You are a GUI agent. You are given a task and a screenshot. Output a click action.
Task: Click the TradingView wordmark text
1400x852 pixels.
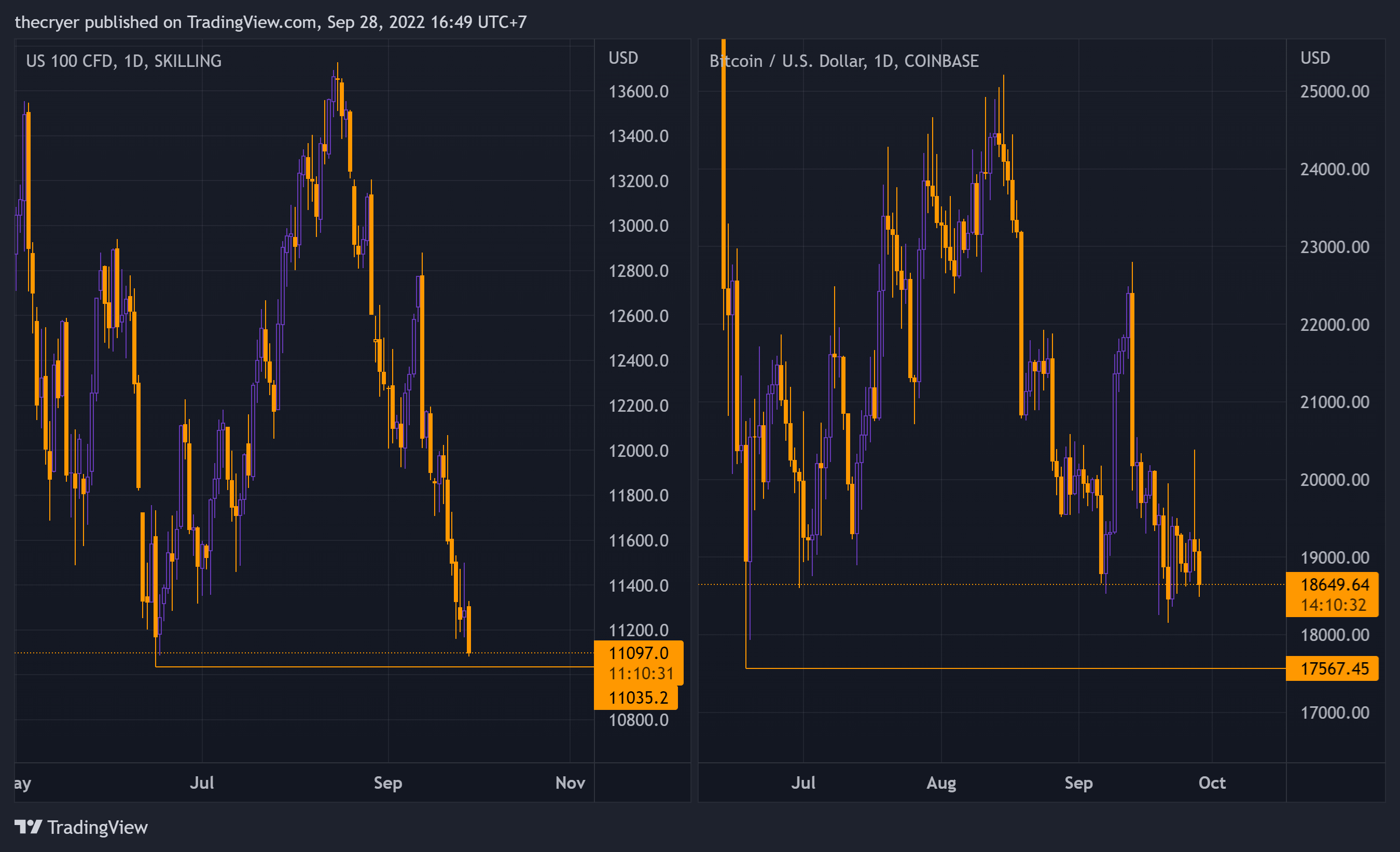coord(97,827)
